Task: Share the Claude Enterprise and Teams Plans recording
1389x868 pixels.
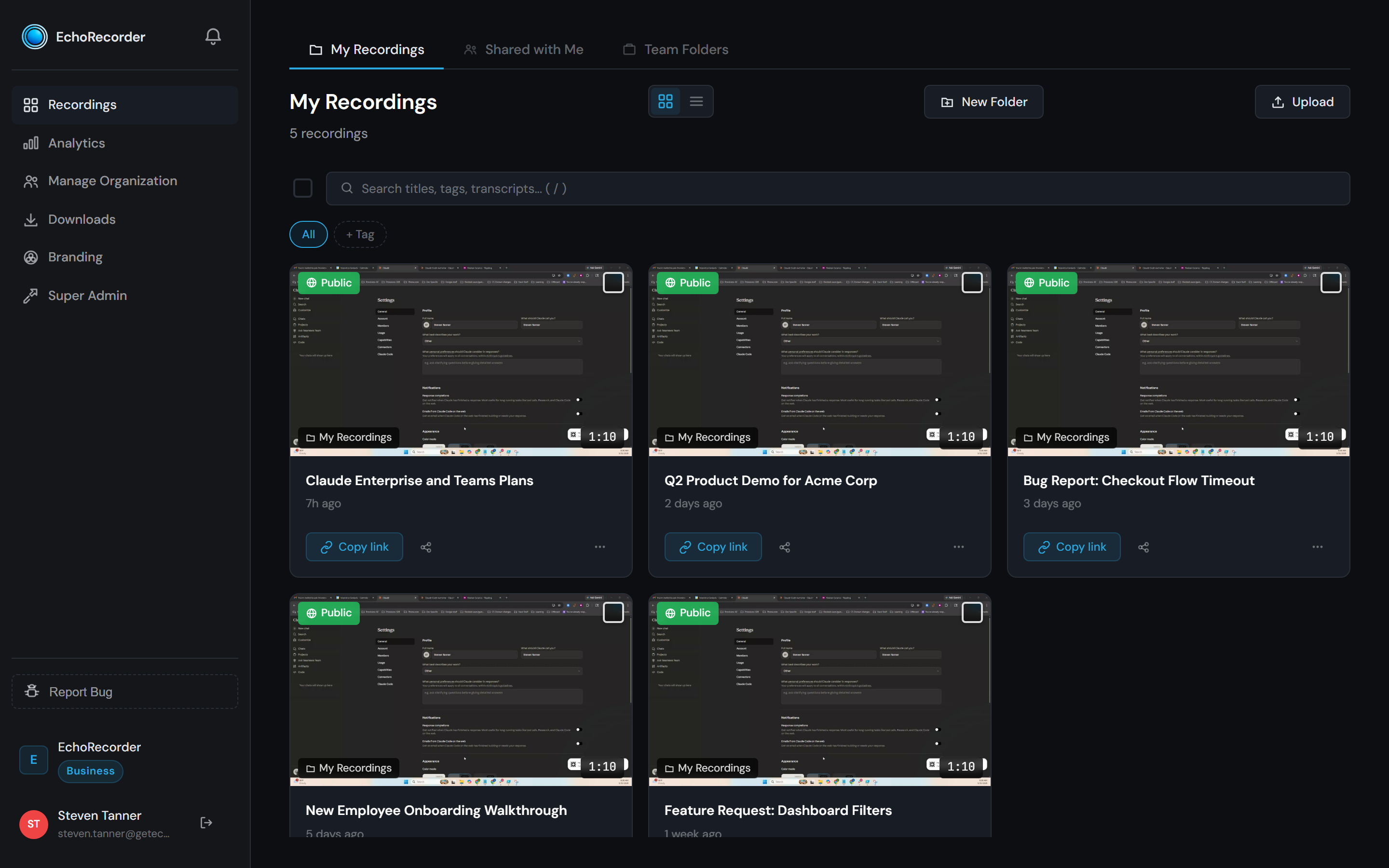Action: [x=426, y=546]
